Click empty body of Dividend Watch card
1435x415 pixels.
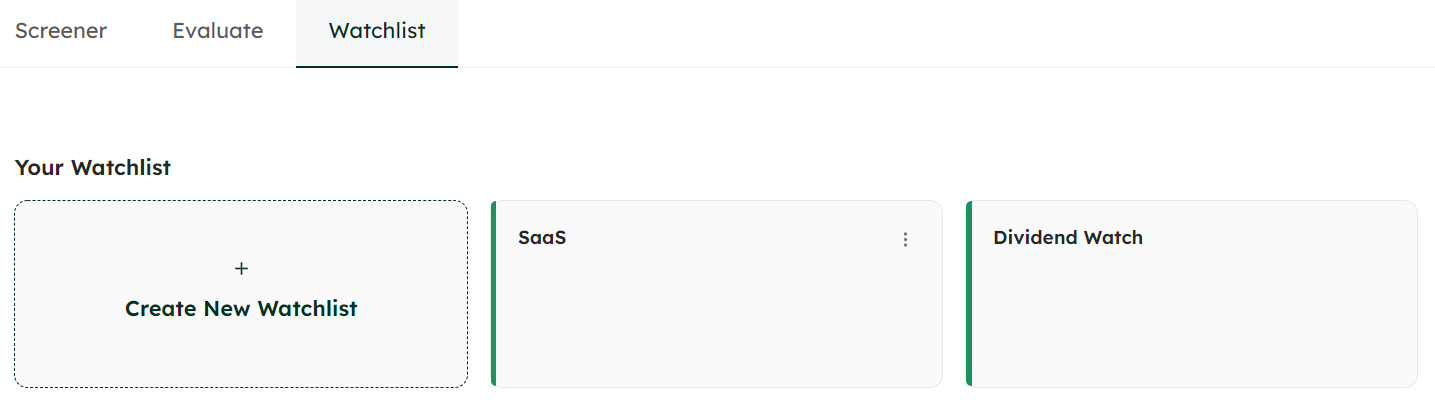pos(1193,320)
